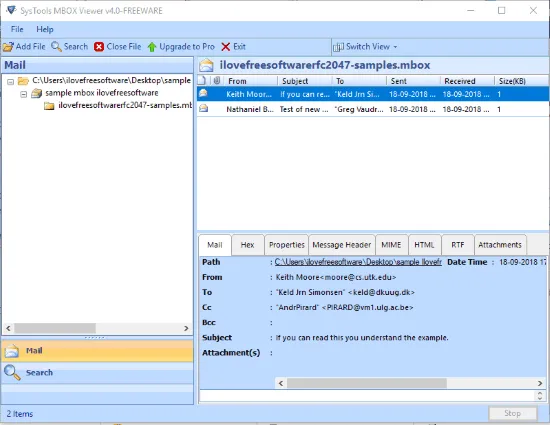550x425 pixels.
Task: Click the '2 Items' status text
Action: [x=20, y=414]
